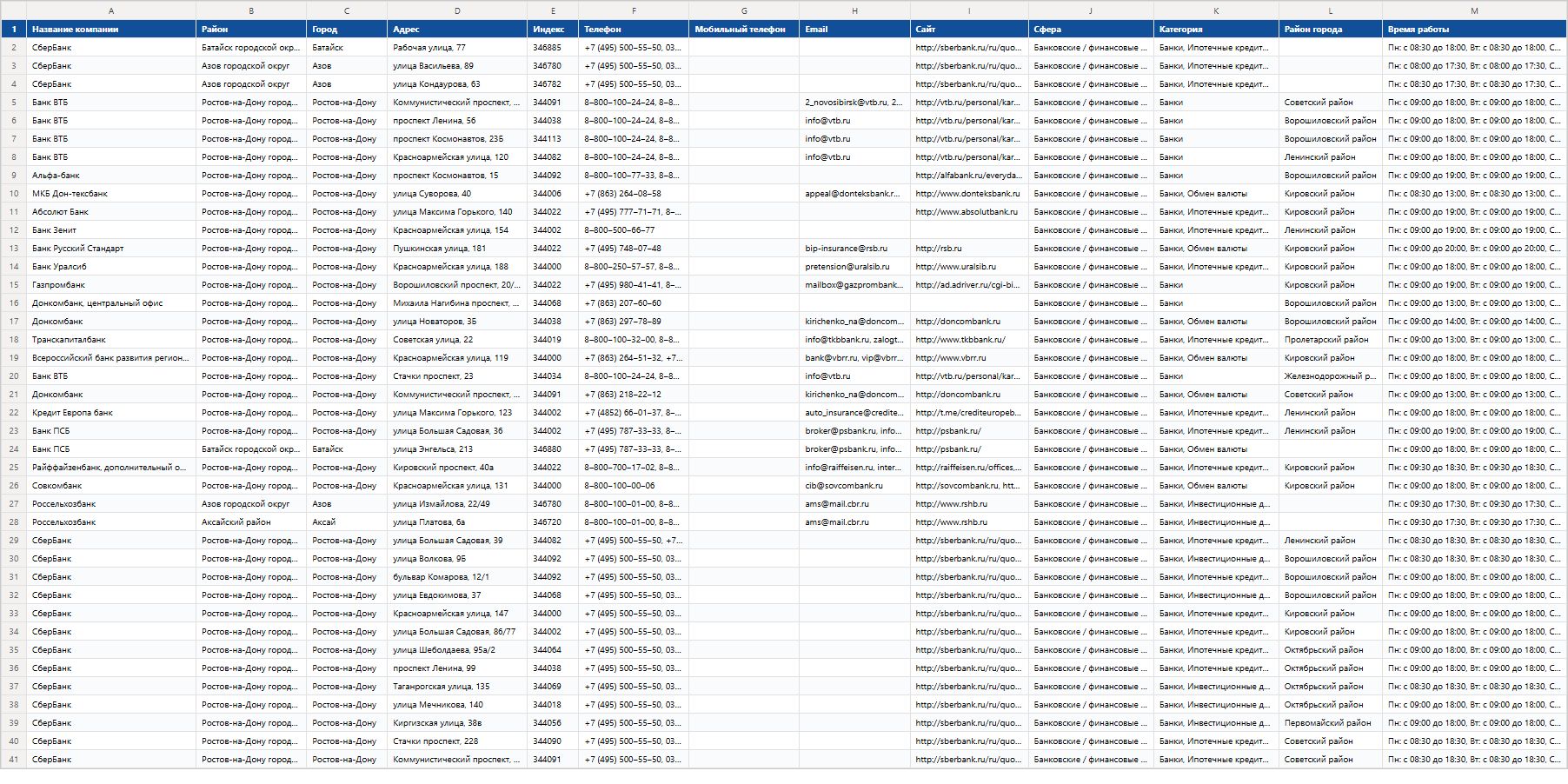
Task: Click the 'Название компании' header cell
Action: pos(111,29)
